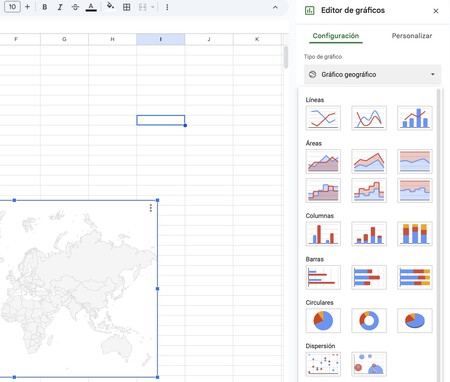450x382 pixels.
Task: Apply italic formatting
Action: point(60,7)
